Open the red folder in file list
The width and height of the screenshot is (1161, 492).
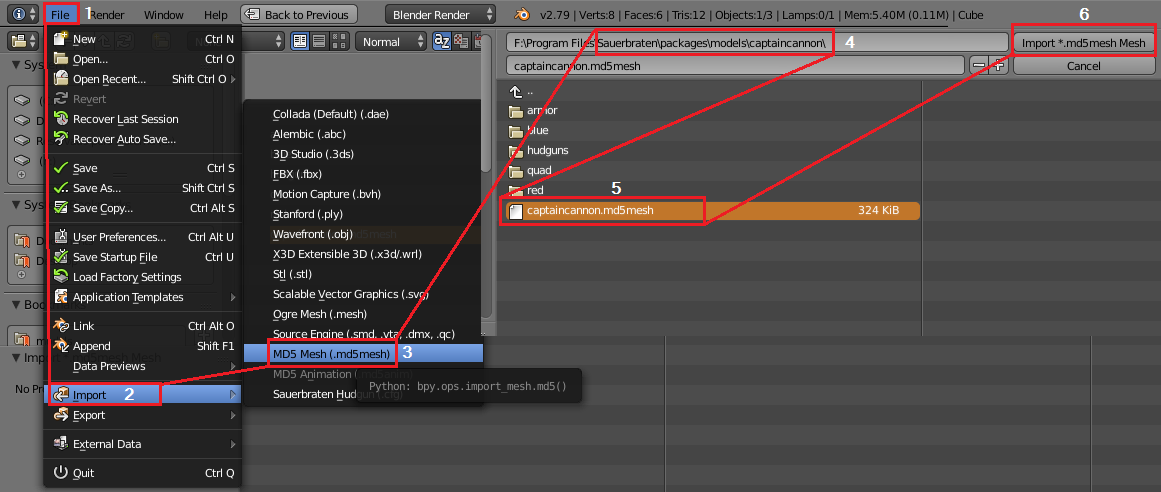coord(535,191)
